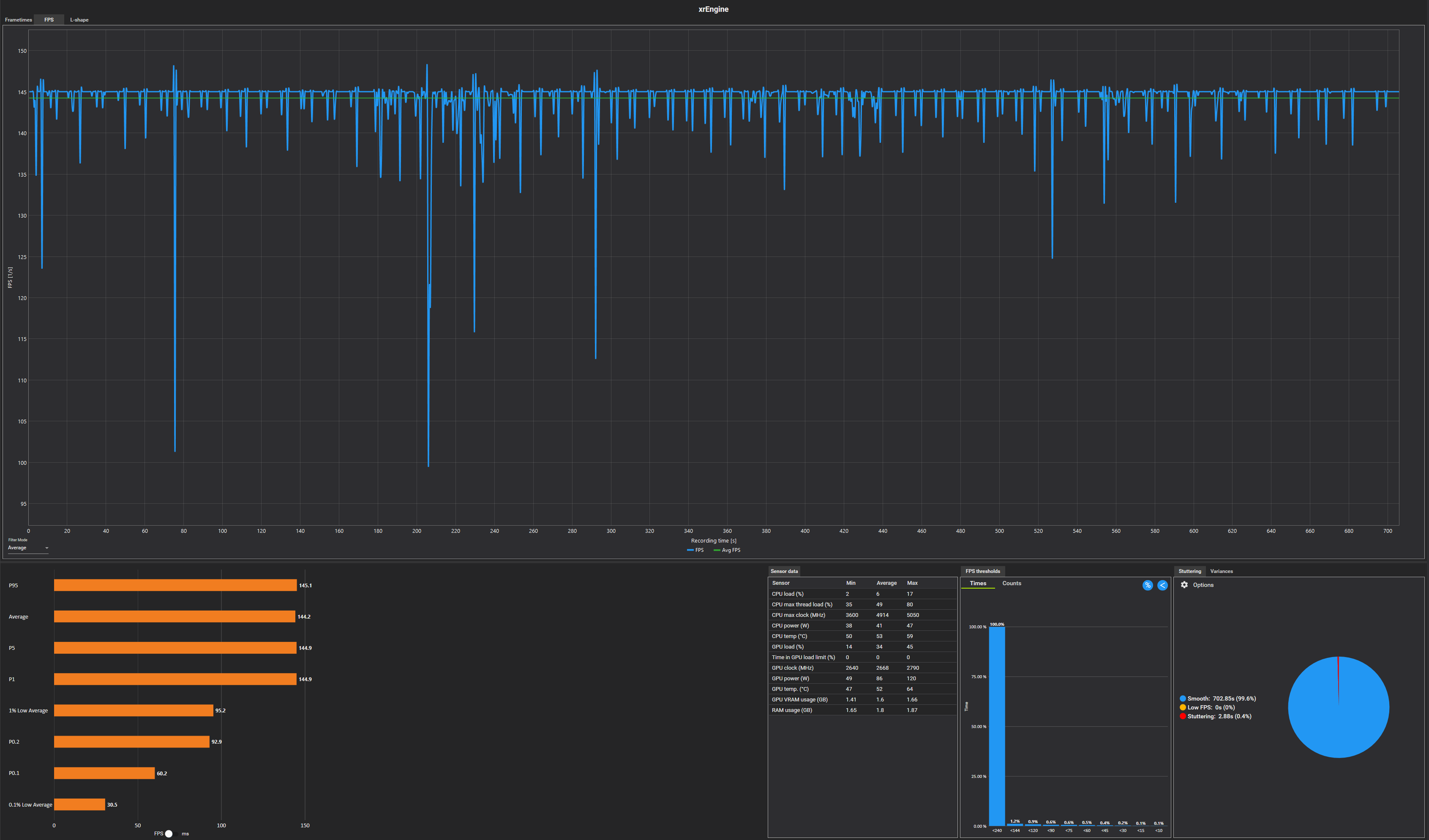This screenshot has width=1429, height=840.
Task: Click the 'CPU temp (°C)' row
Action: coord(862,636)
